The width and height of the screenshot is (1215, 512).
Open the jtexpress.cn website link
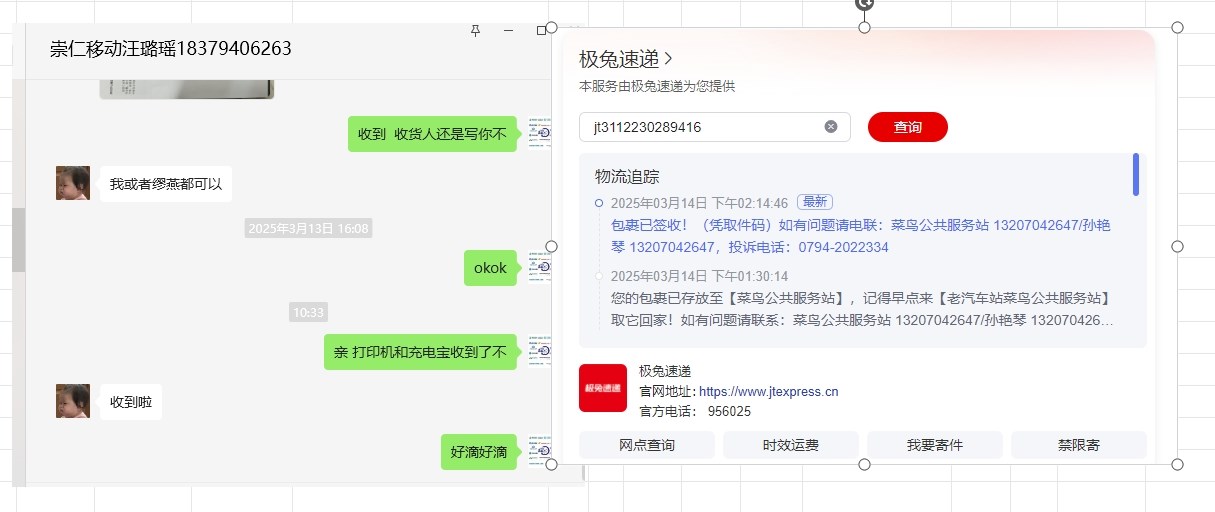(x=768, y=392)
